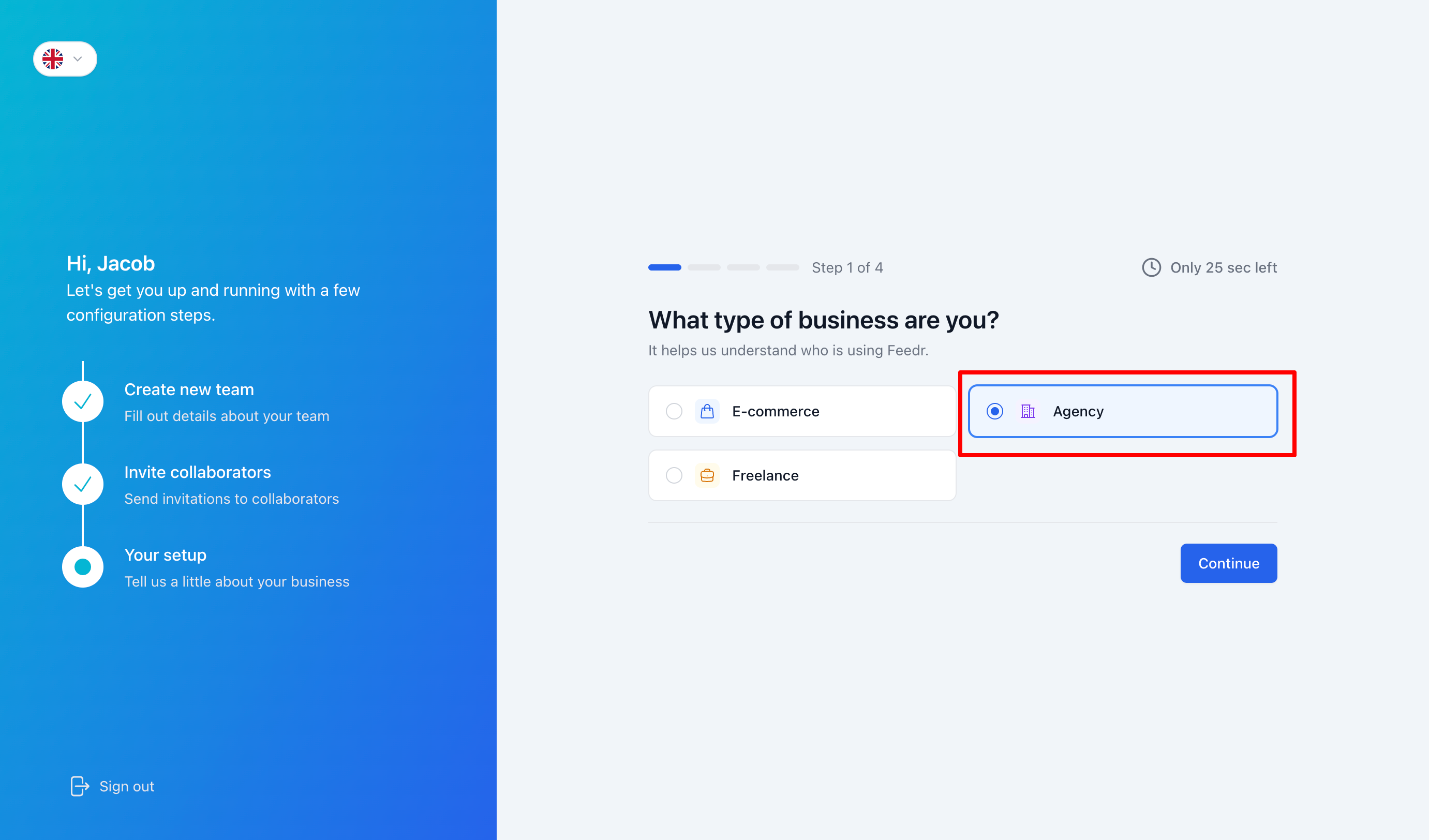This screenshot has width=1429, height=840.
Task: Open the language selector with UK flag
Action: 65,59
